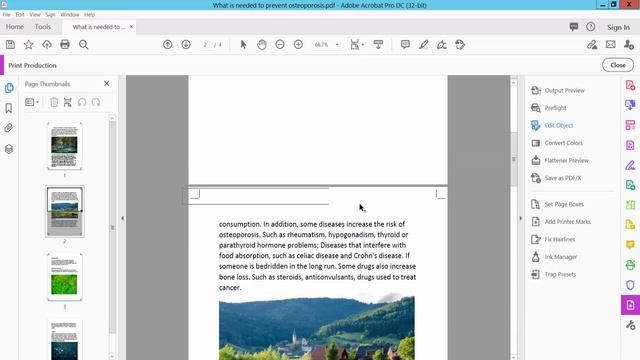Close the Page Thumbnails pane
This screenshot has height=360, width=640.
(x=107, y=83)
